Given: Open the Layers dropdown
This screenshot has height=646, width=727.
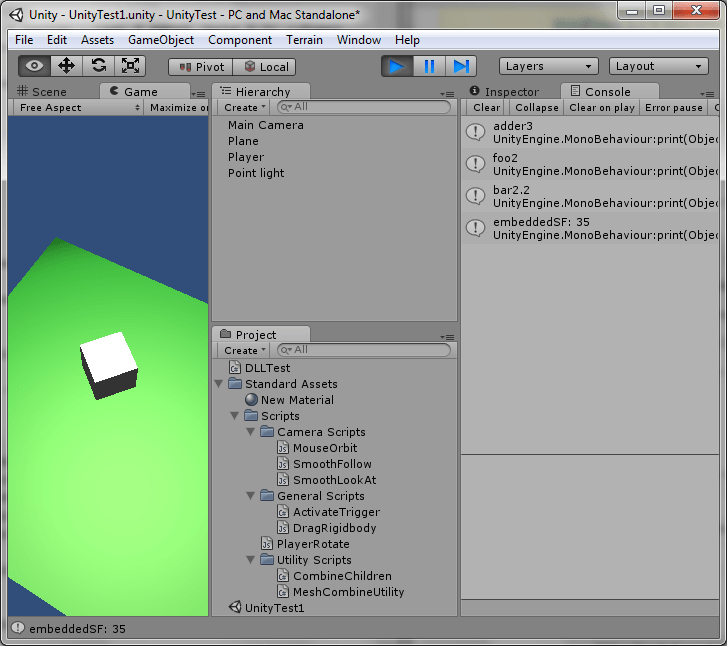Looking at the screenshot, I should [x=548, y=66].
